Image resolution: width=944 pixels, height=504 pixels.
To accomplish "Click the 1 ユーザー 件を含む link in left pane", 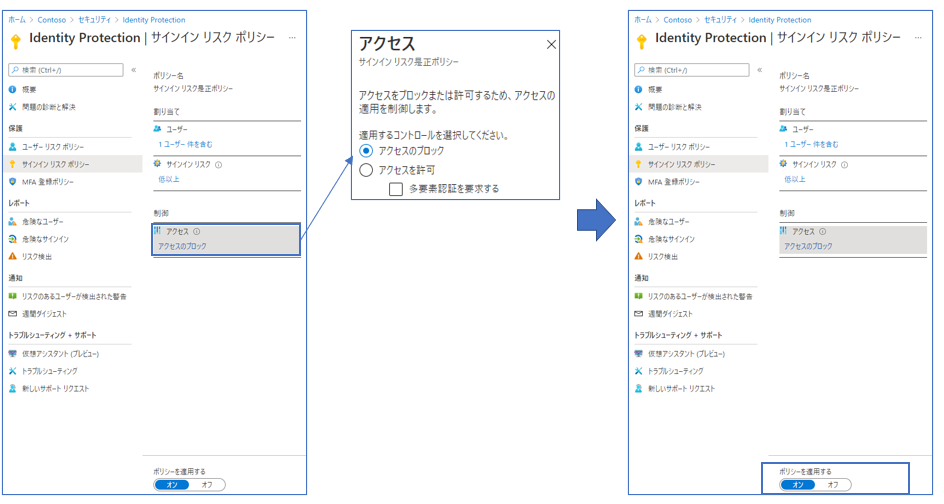I will 185,145.
